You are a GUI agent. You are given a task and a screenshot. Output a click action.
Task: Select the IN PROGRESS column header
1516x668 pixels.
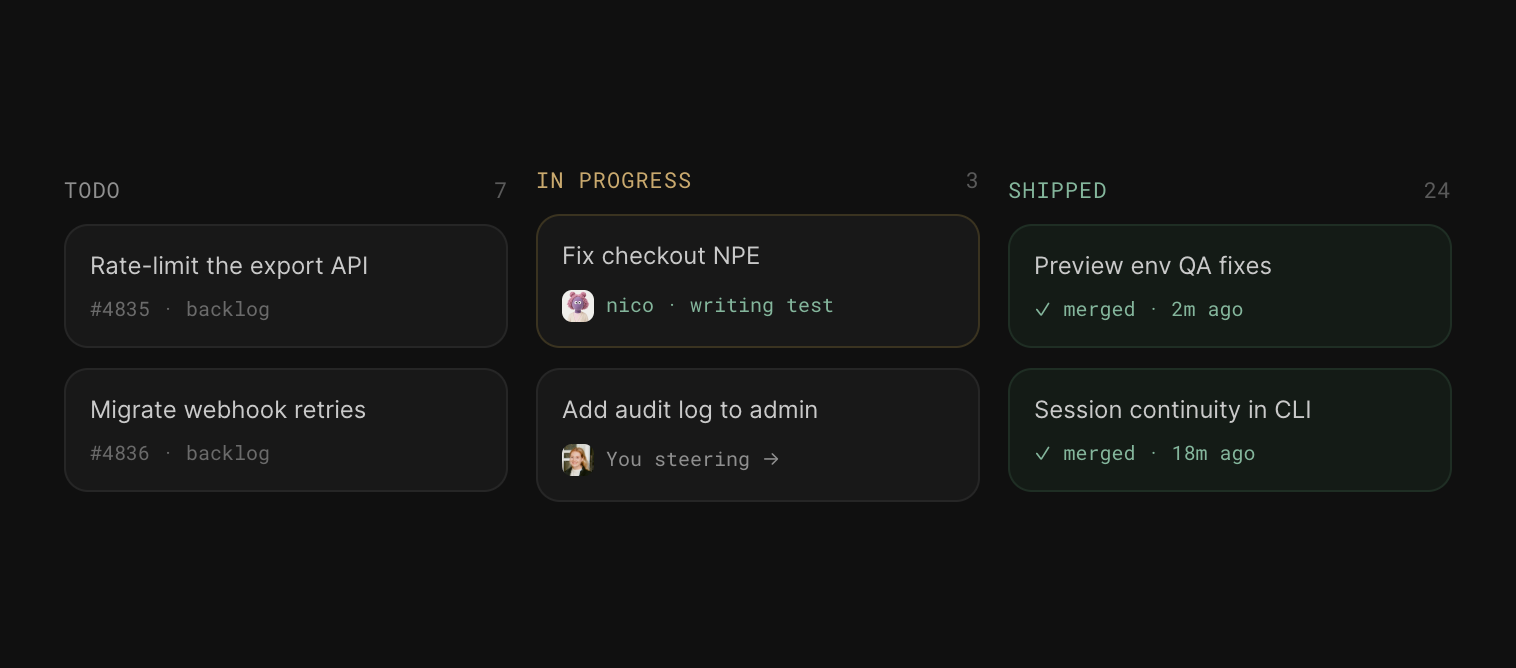point(614,181)
